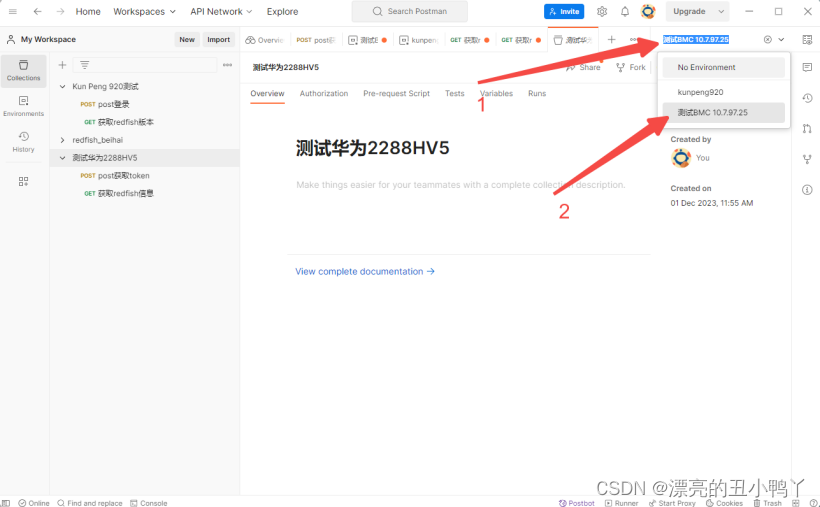Open a new tab with plus button

click(x=612, y=40)
